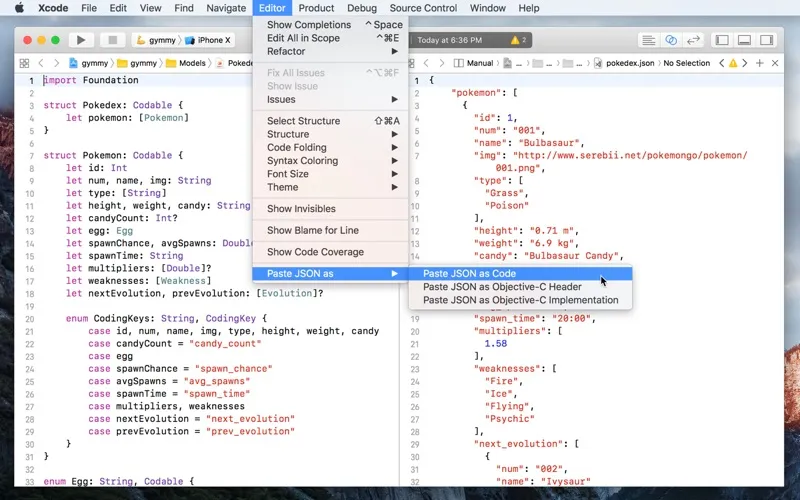Screen dimensions: 800x500
Task: Go forward in assistant editor history
Action: [x=442, y=63]
